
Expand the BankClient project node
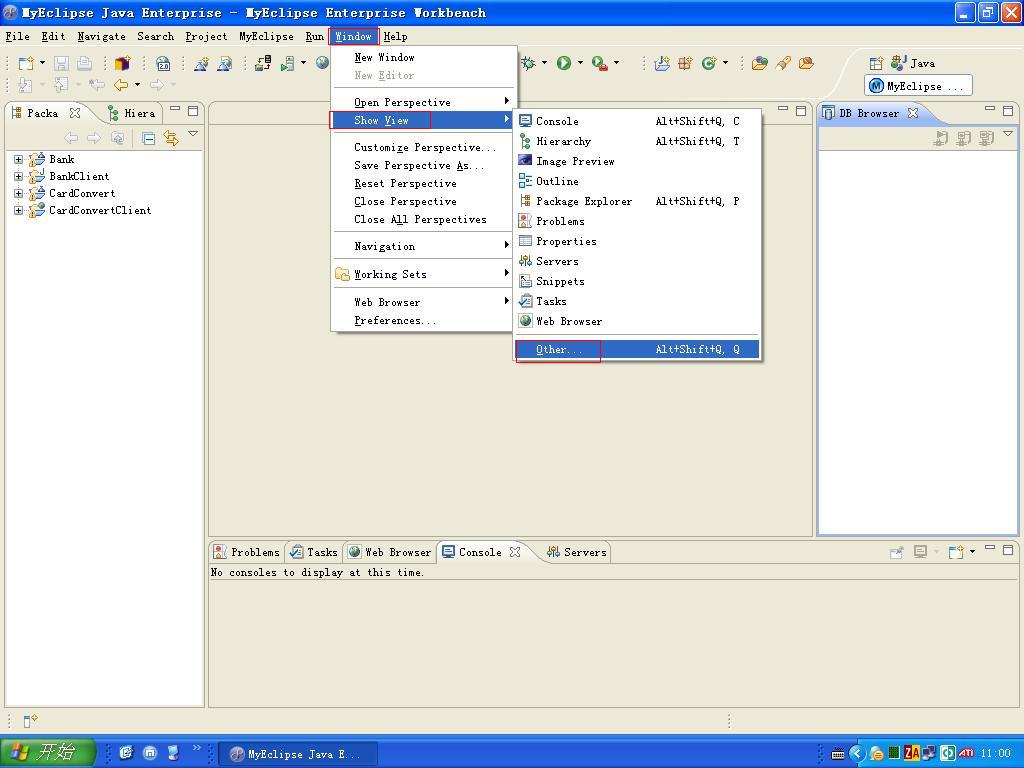coord(18,176)
